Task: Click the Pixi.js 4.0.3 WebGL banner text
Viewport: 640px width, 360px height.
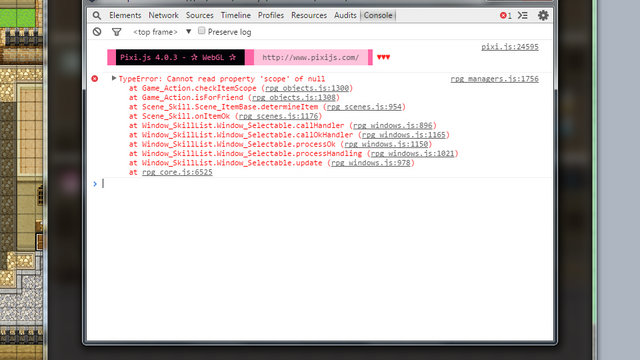Action: click(x=178, y=58)
